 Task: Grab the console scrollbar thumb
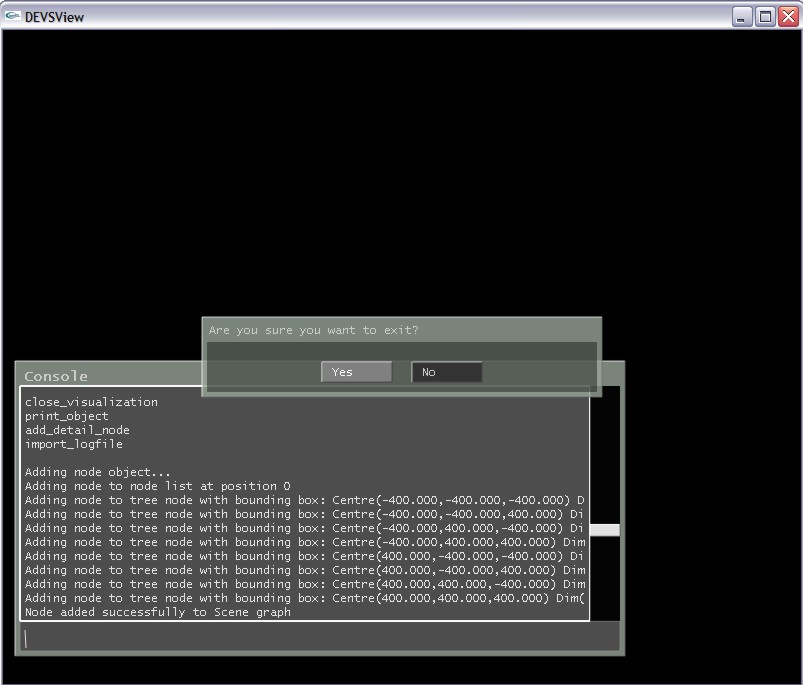pyautogui.click(x=604, y=530)
